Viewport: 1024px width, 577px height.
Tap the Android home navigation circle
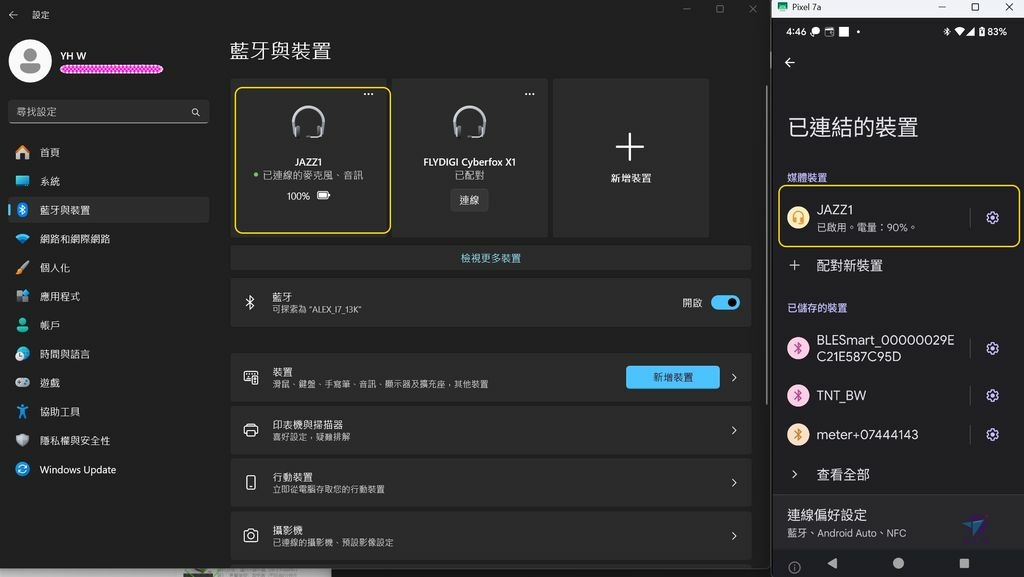point(899,563)
